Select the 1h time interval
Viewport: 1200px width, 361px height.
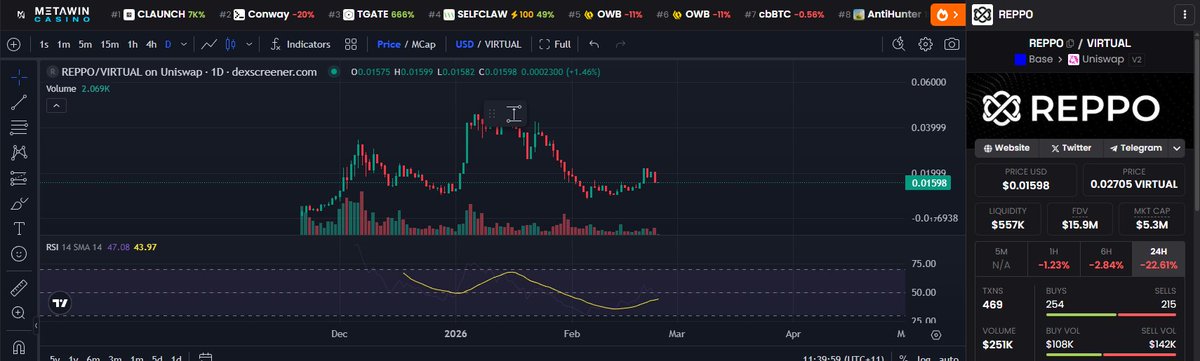click(x=132, y=44)
